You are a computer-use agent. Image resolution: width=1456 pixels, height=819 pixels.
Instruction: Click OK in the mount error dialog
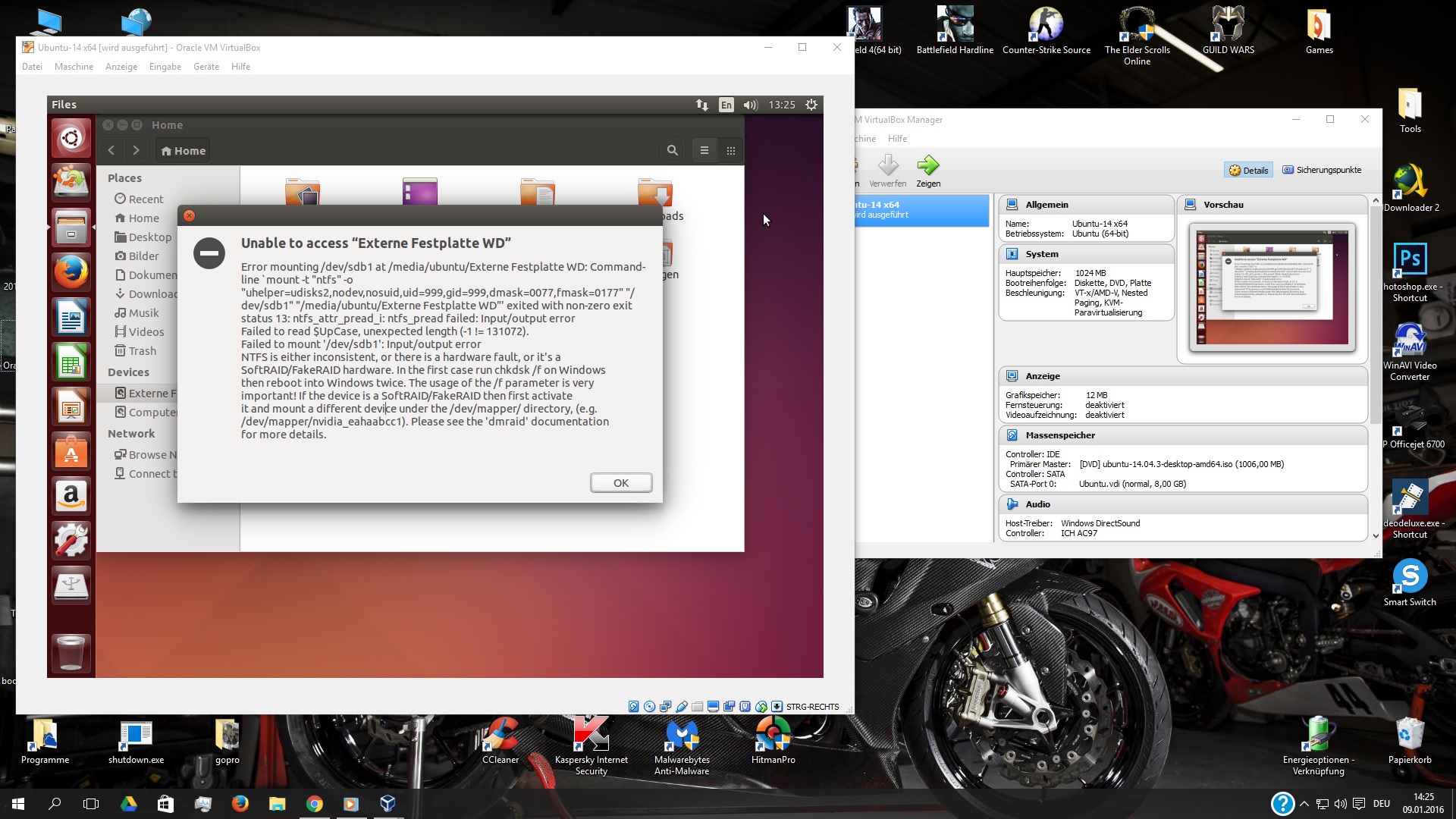621,483
